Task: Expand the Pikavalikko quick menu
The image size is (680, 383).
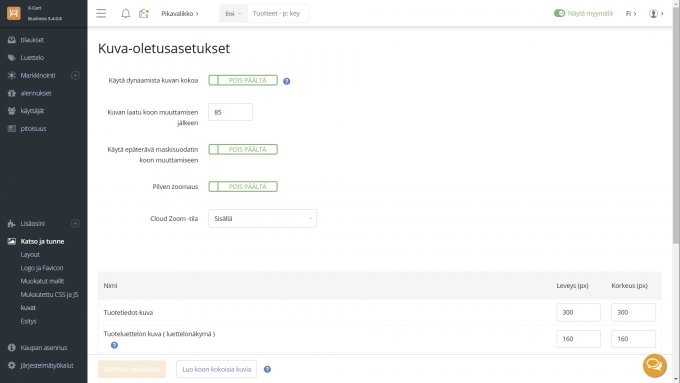Action: coord(180,13)
